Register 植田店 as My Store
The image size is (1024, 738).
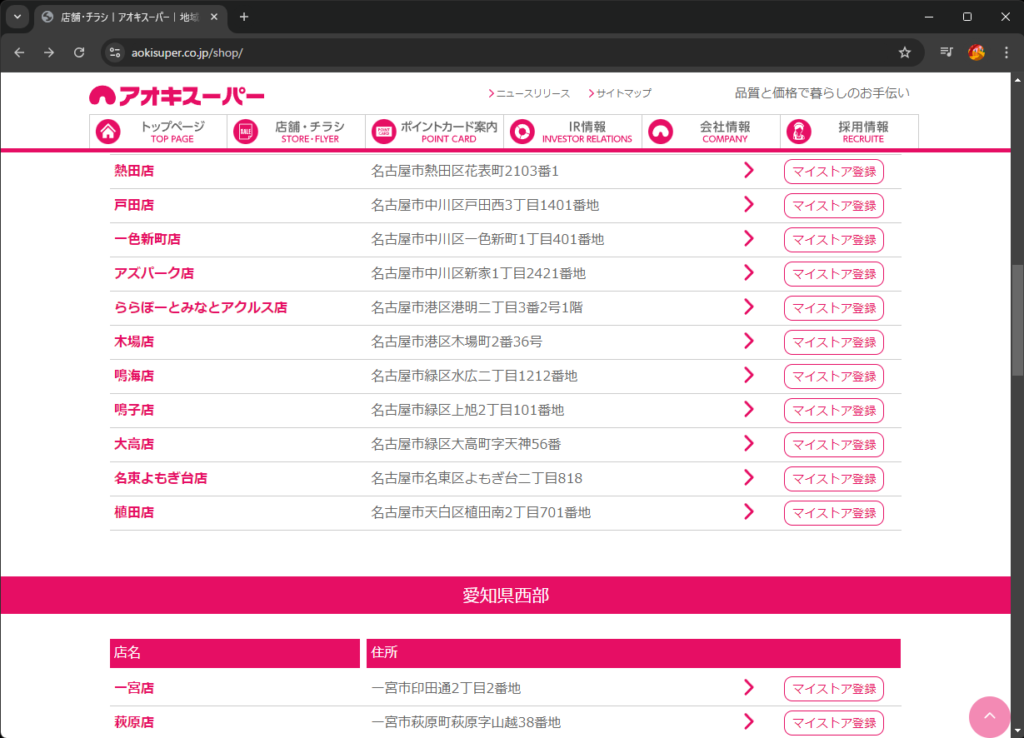pos(834,513)
